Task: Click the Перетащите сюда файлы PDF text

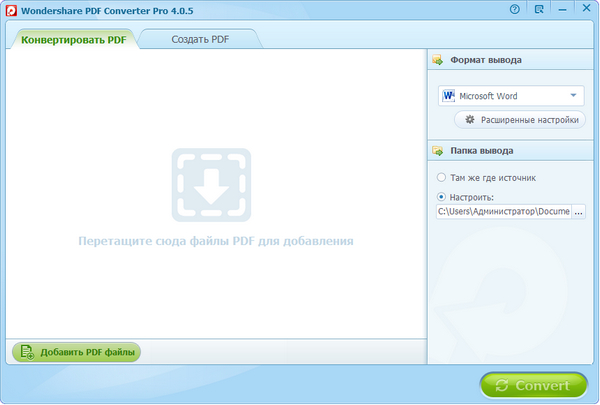Action: [x=216, y=241]
